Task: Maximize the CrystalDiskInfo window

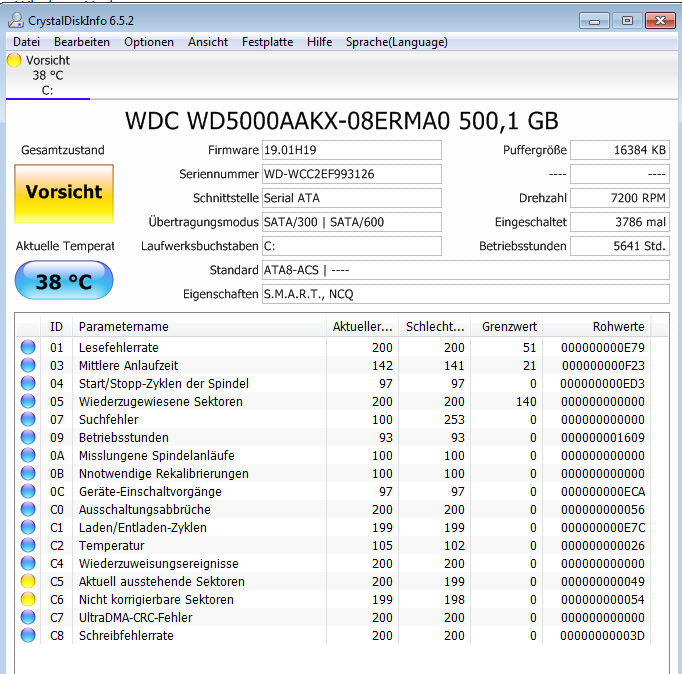Action: [x=627, y=20]
